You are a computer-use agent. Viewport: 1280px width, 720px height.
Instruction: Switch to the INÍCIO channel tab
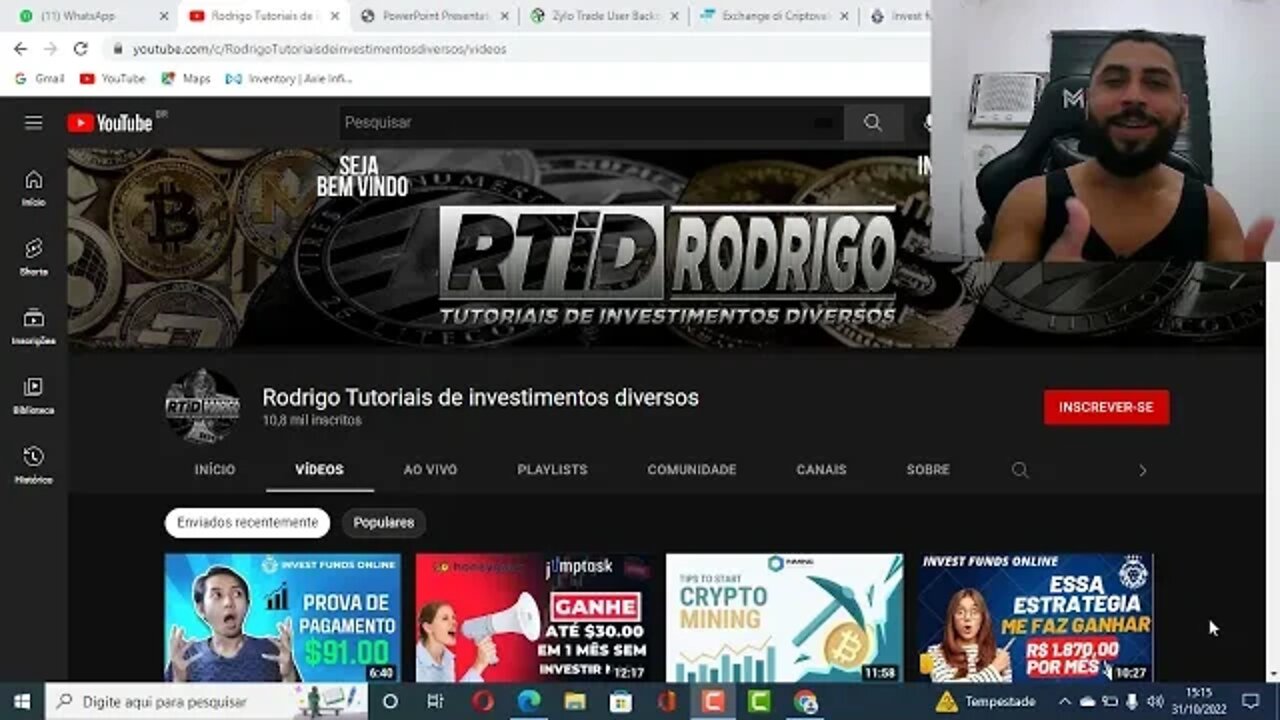[x=215, y=469]
